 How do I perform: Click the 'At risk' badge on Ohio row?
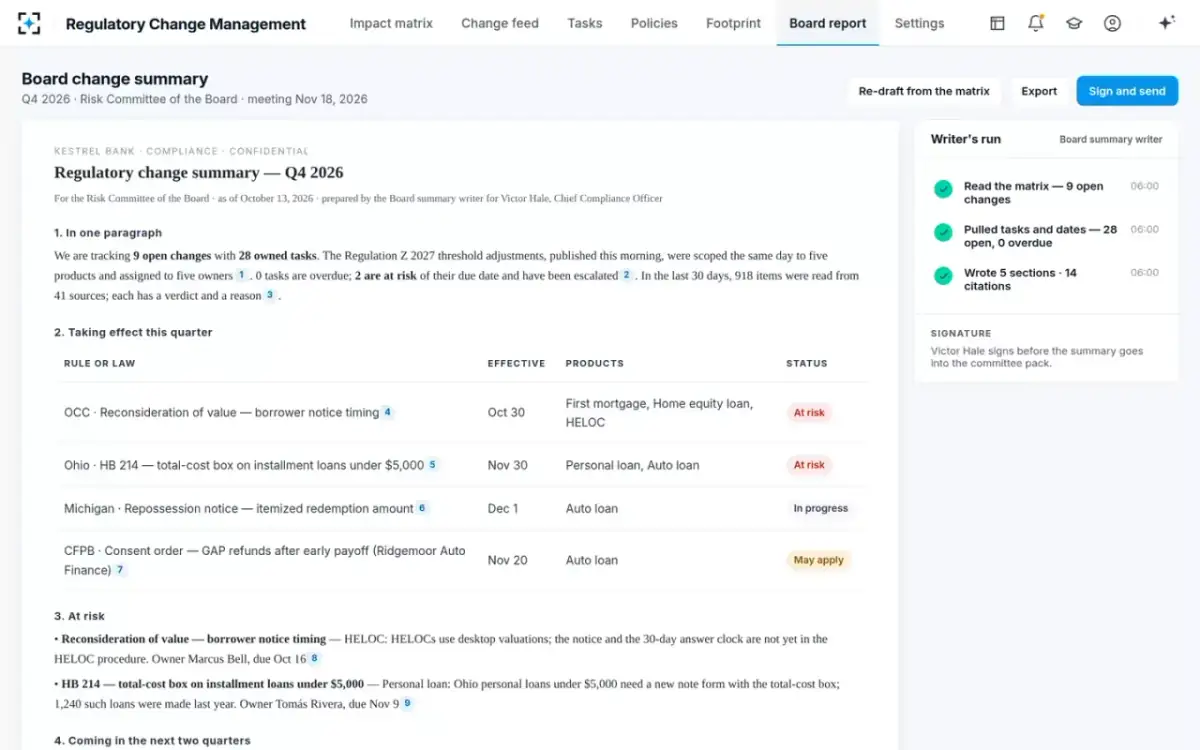click(809, 465)
